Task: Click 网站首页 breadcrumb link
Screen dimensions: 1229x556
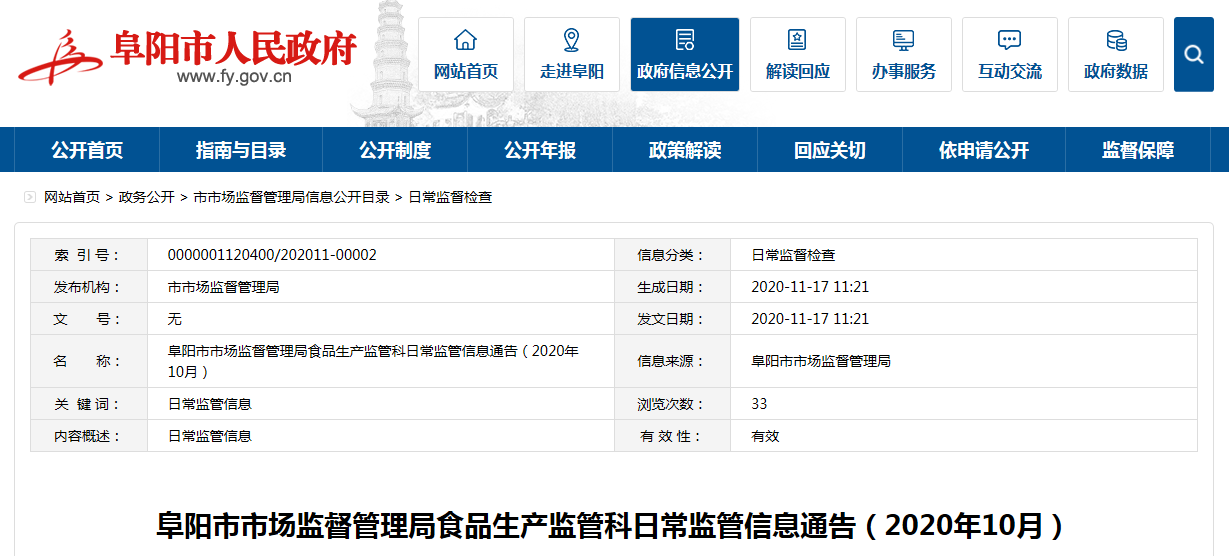Action: click(x=72, y=197)
